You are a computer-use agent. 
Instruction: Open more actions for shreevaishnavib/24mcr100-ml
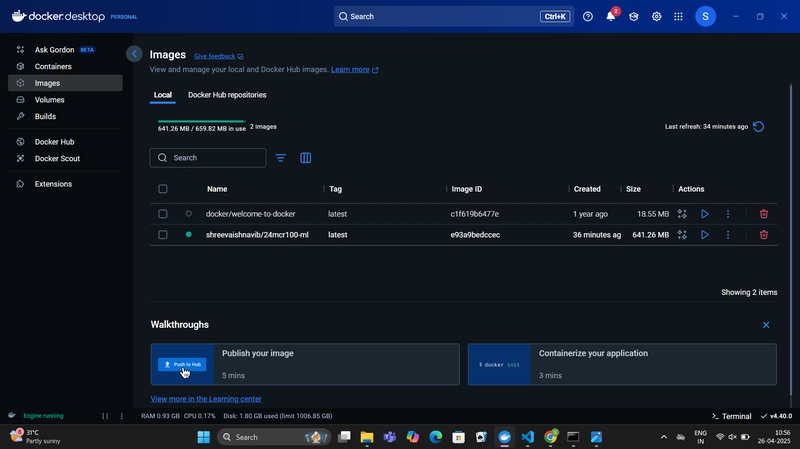pyautogui.click(x=728, y=235)
